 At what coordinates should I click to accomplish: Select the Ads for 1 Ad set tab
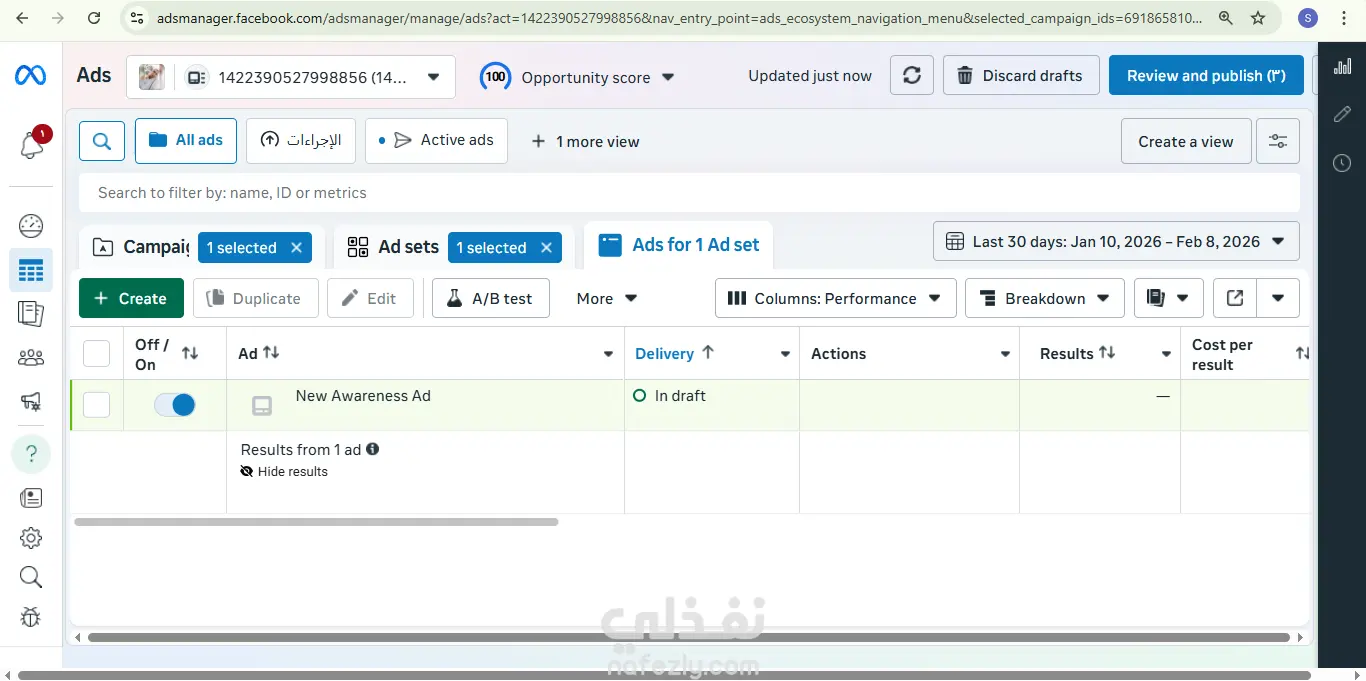[x=678, y=245]
